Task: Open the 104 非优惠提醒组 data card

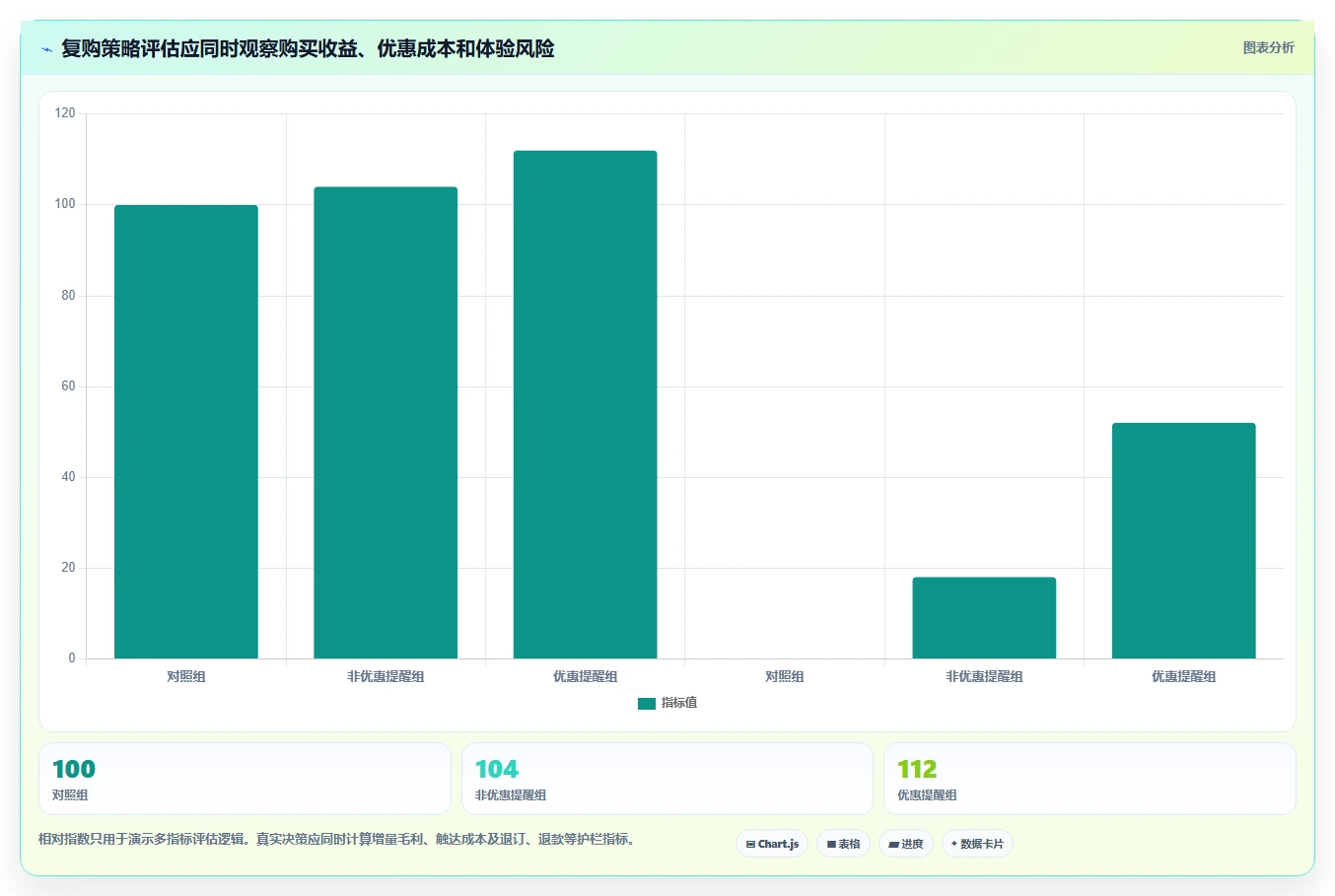Action: (667, 779)
